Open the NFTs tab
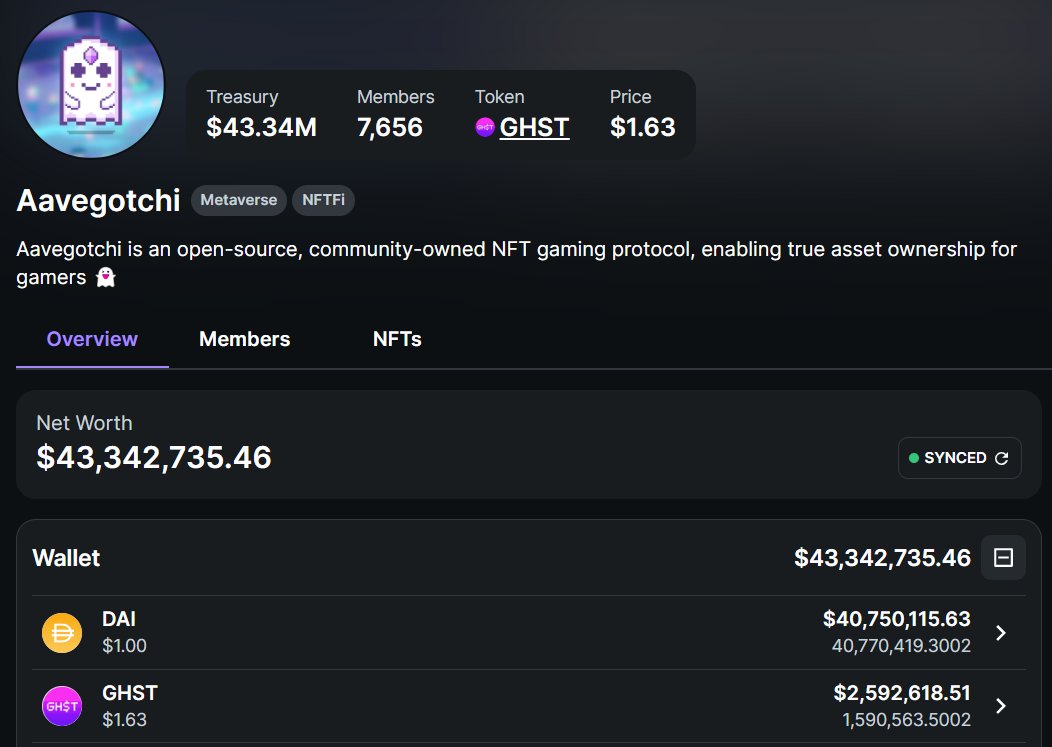The image size is (1052, 747). click(397, 339)
